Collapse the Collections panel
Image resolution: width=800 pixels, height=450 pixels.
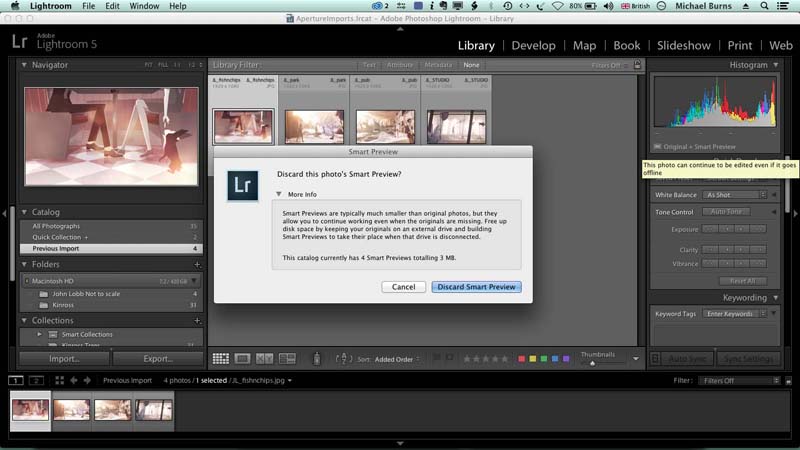point(24,320)
